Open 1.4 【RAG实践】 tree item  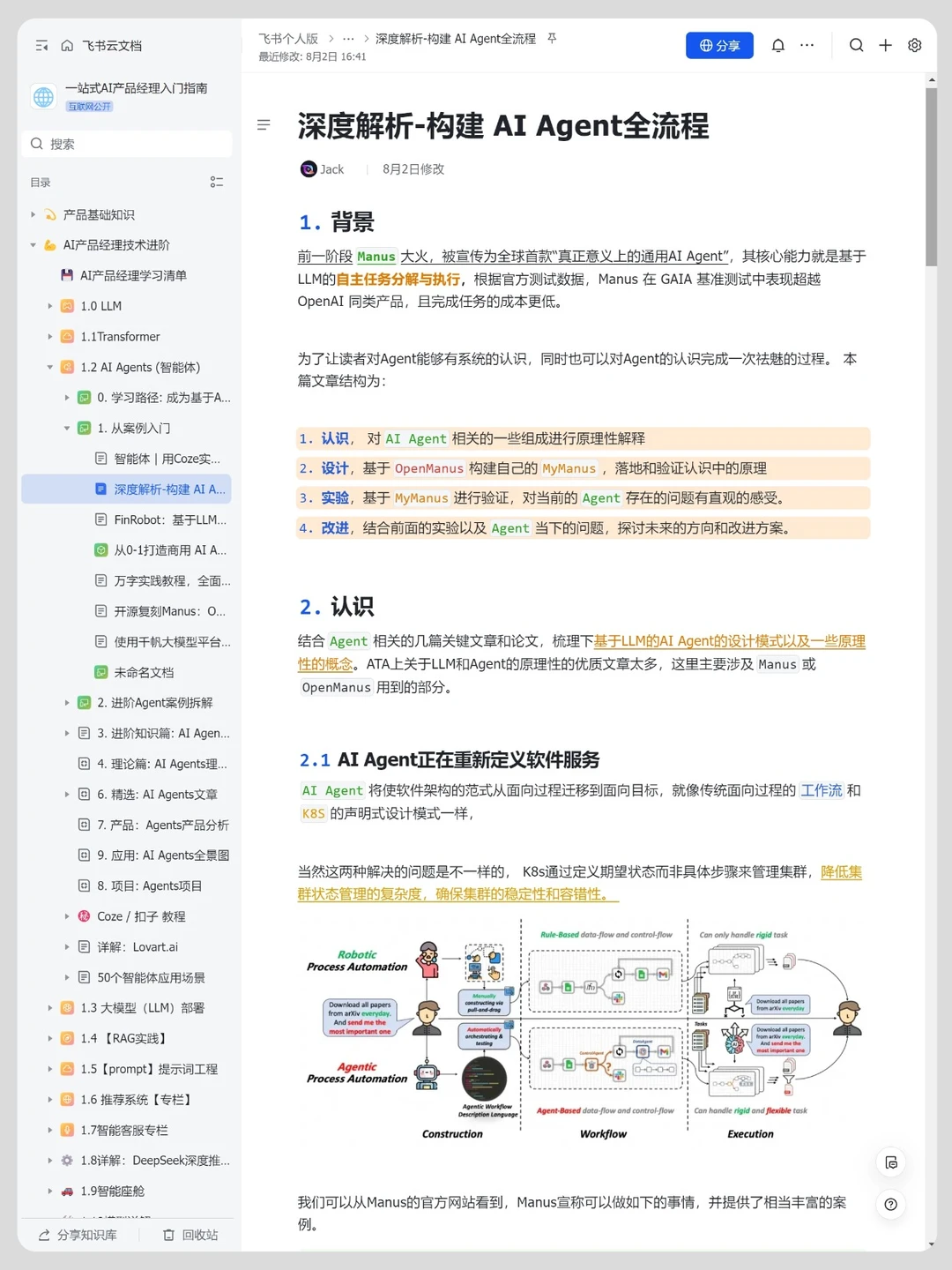128,1039
